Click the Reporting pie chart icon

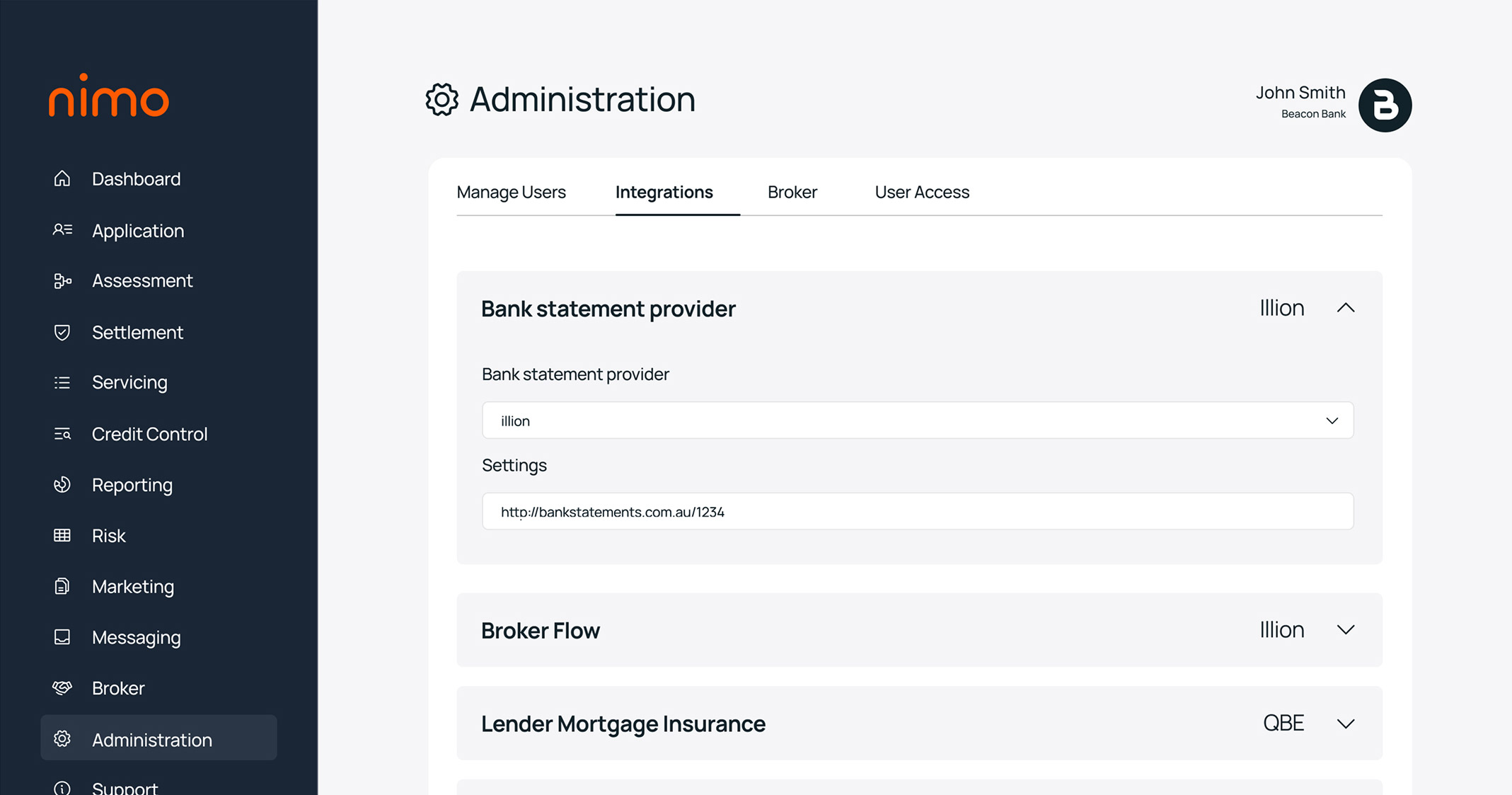click(x=62, y=485)
